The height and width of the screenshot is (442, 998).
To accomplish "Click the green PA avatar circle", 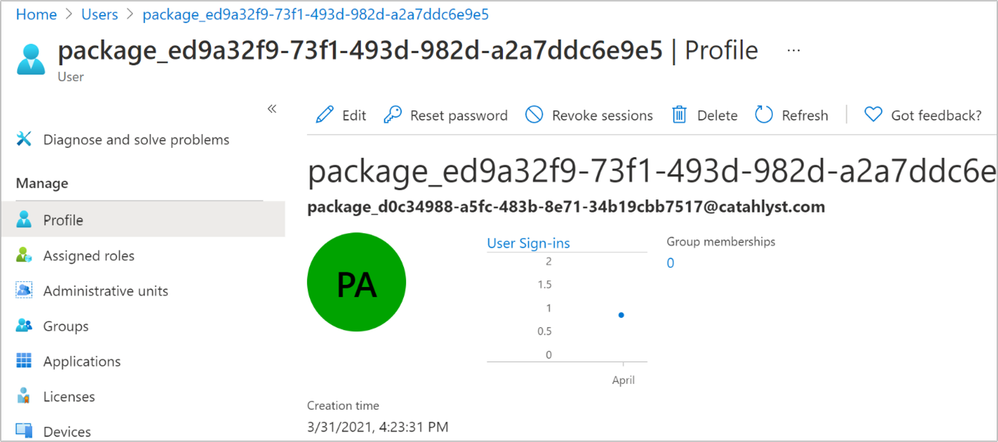I will [x=356, y=285].
